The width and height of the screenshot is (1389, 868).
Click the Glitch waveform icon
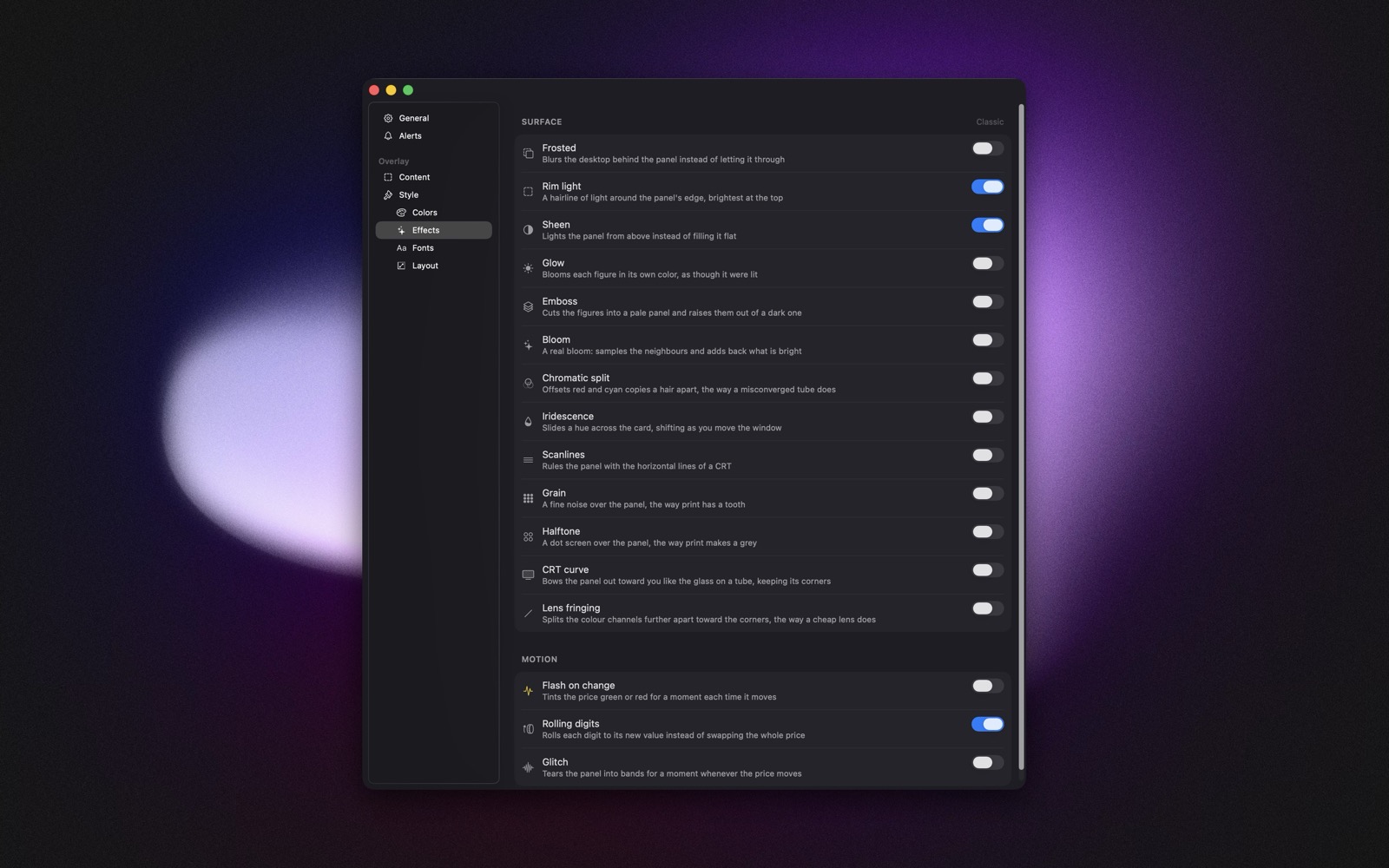pyautogui.click(x=528, y=767)
